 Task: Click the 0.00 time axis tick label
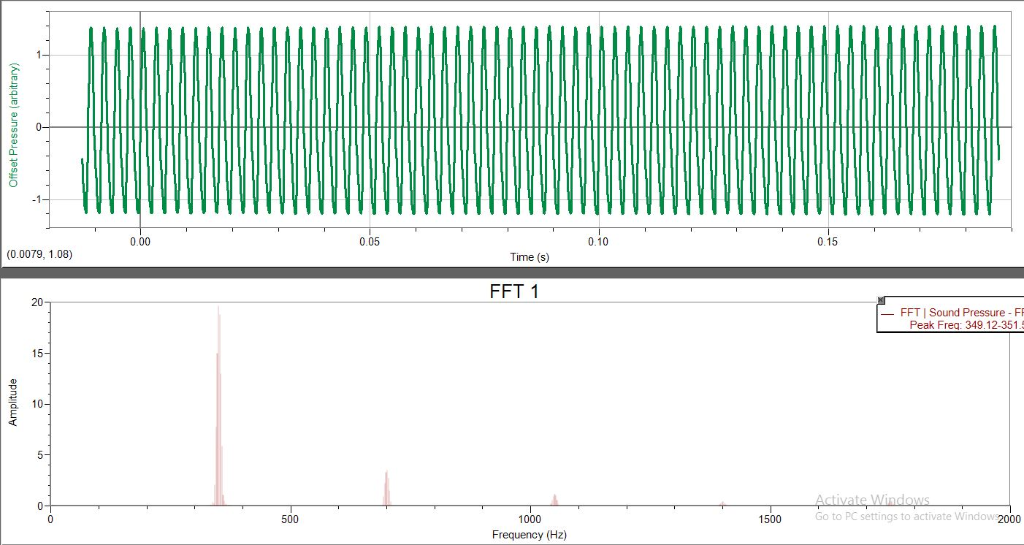tap(140, 241)
